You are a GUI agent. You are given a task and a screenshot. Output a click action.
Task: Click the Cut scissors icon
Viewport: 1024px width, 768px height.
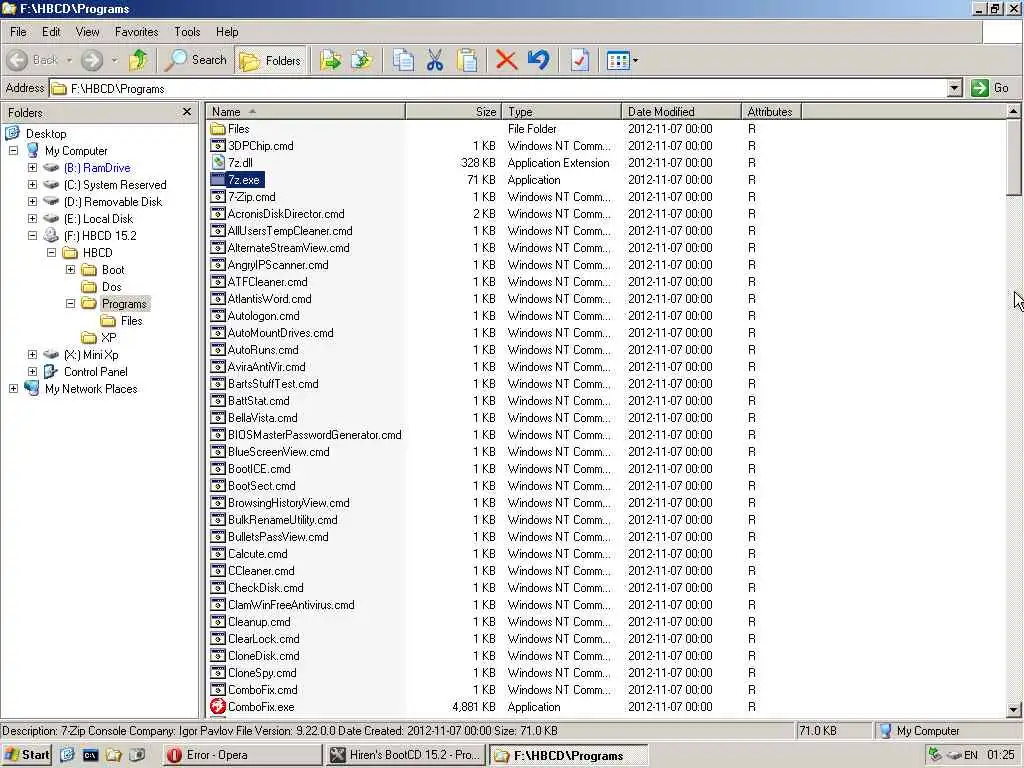(x=435, y=60)
